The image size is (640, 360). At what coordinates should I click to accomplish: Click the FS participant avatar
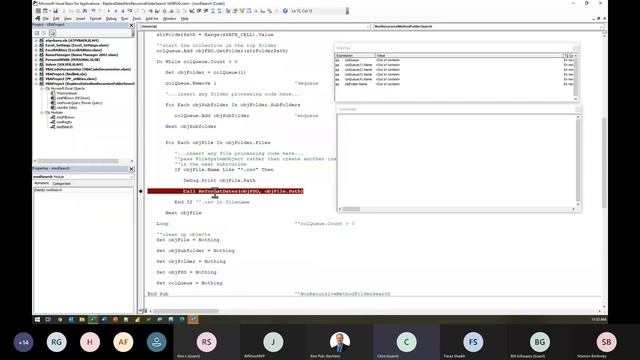click(473, 342)
